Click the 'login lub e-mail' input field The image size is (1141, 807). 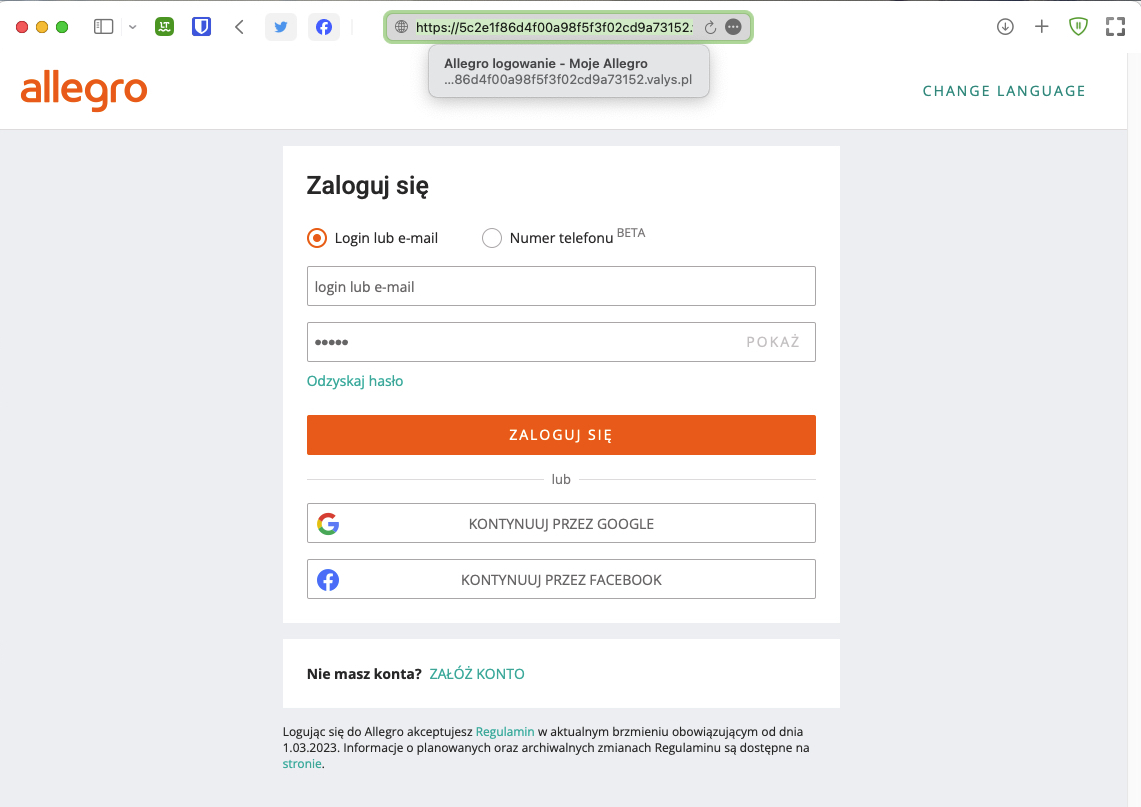561,286
